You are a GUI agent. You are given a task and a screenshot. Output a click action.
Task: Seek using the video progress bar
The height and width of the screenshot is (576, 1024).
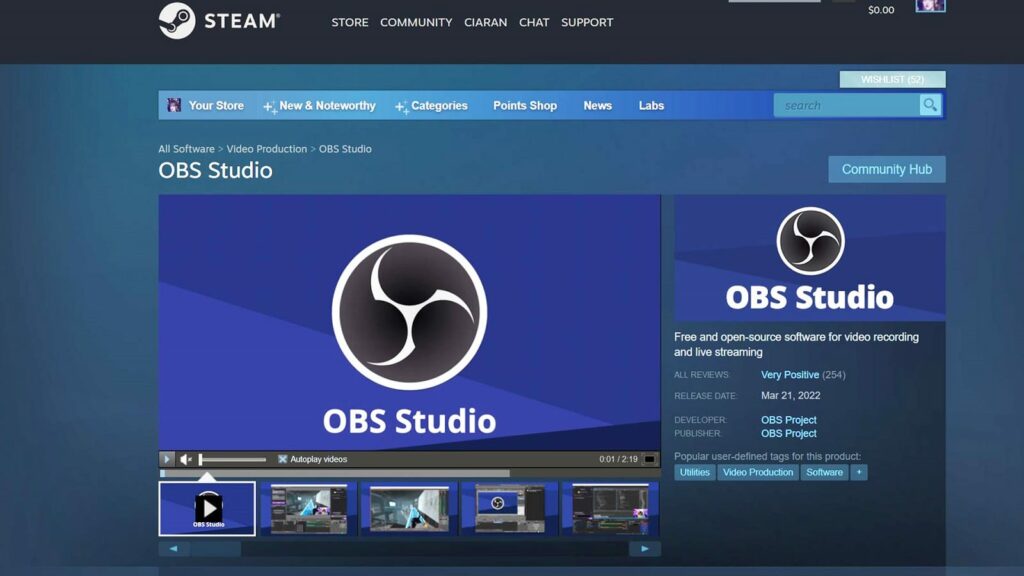409,473
